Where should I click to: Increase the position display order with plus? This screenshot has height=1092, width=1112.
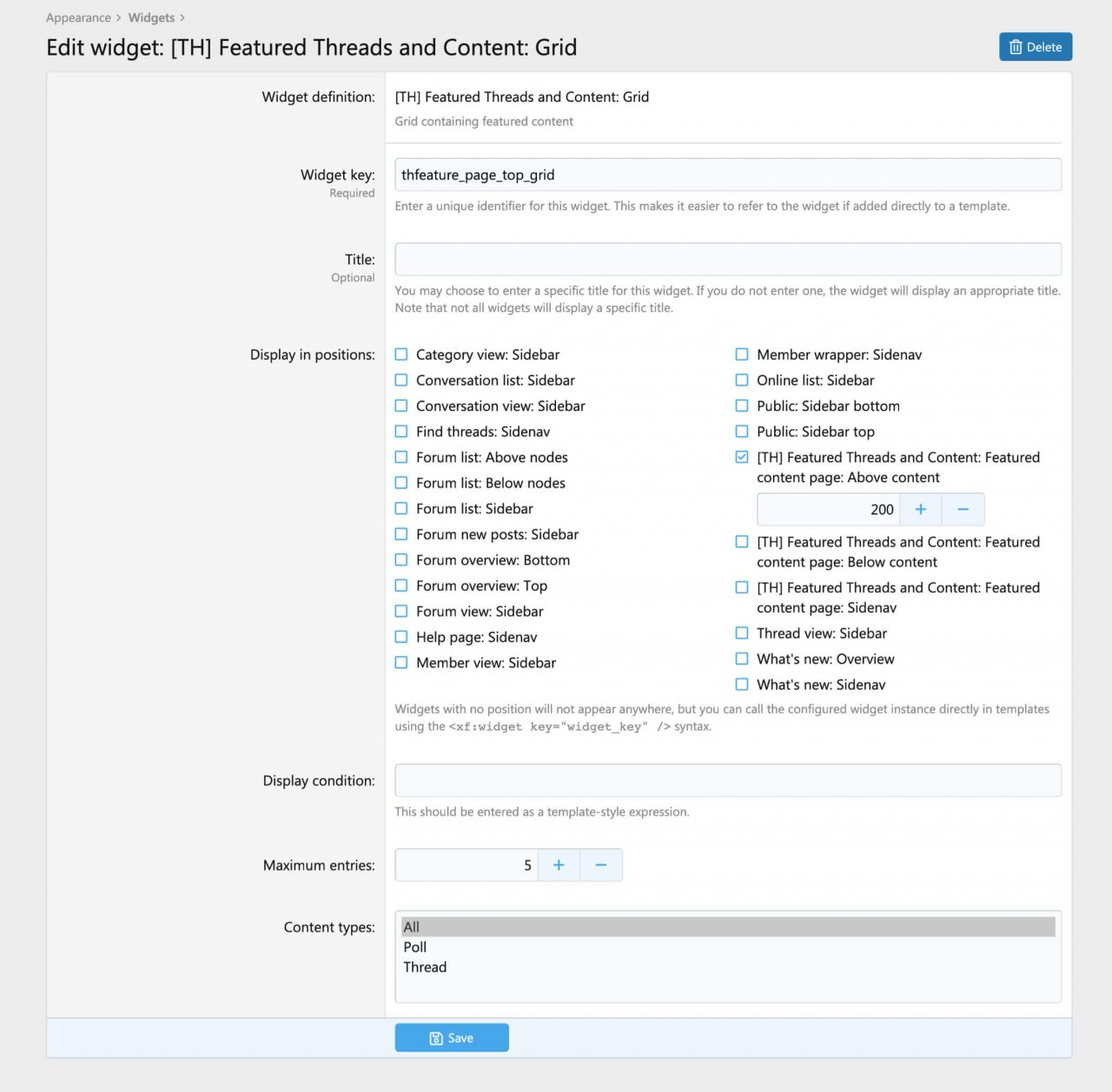point(921,510)
